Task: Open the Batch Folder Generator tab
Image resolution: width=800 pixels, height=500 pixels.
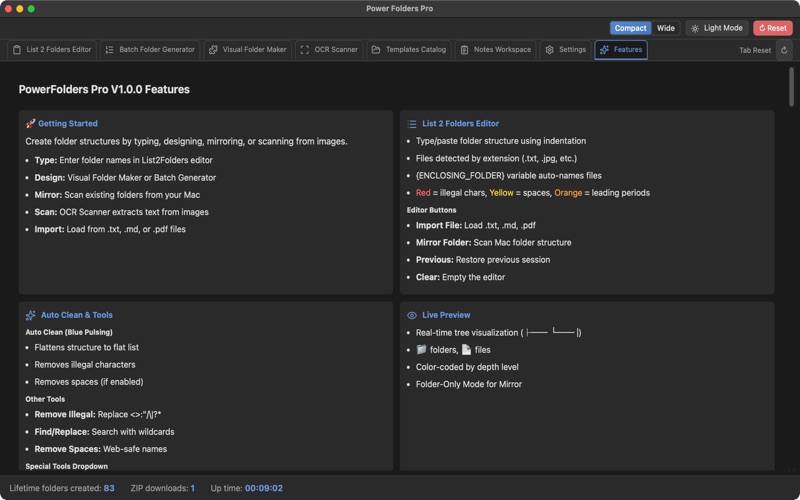Action: (150, 50)
